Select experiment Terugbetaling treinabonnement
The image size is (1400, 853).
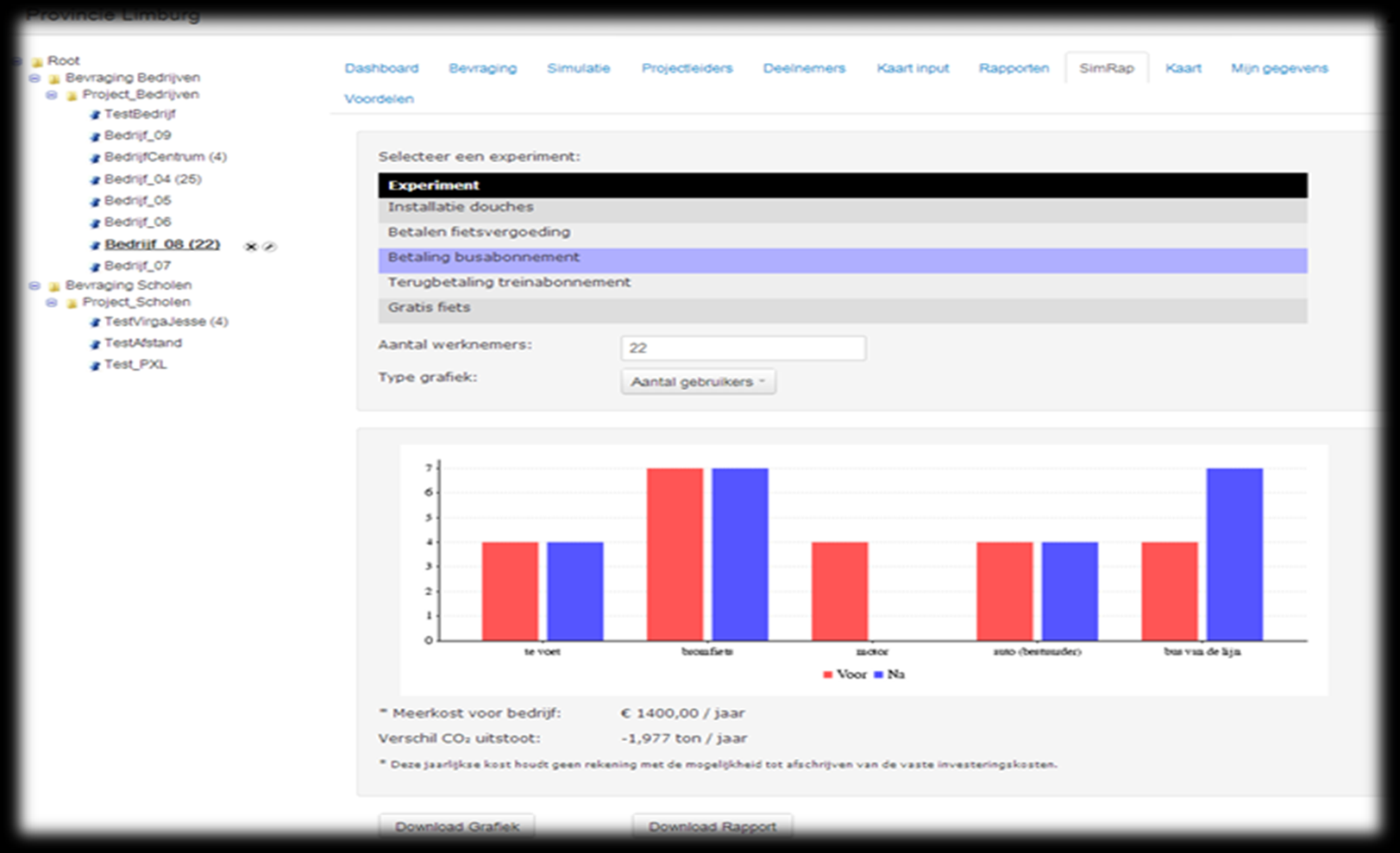coord(843,284)
